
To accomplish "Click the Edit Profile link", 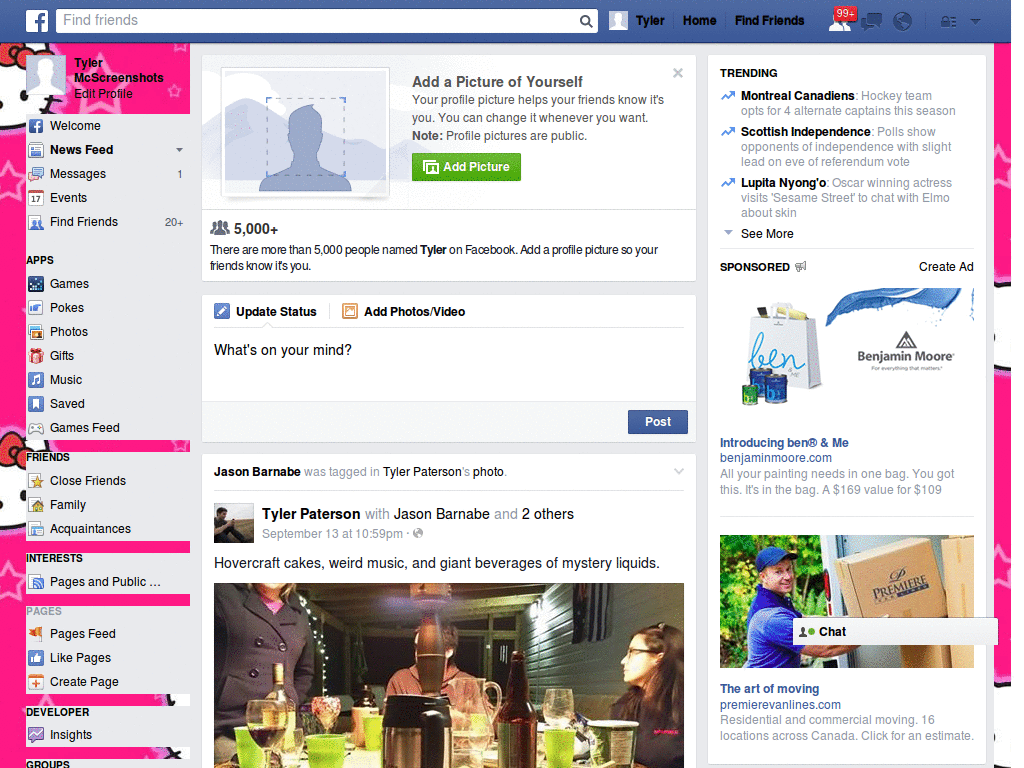I will tap(103, 93).
